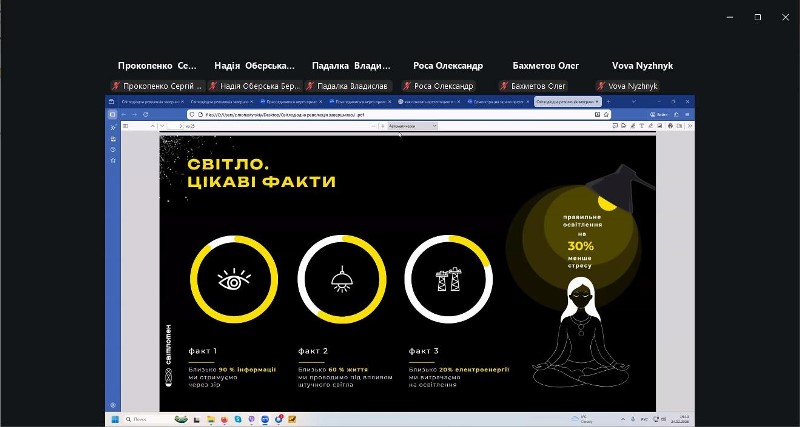Toggle the PDF sidebar panel icon

126,126
